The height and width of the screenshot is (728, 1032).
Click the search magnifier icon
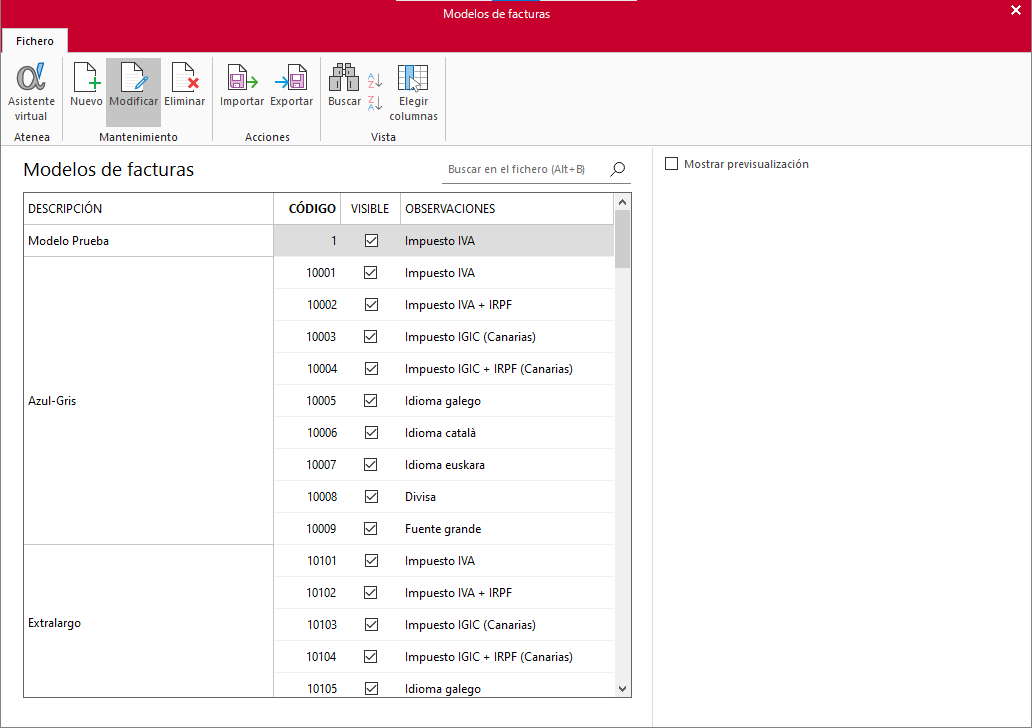617,169
